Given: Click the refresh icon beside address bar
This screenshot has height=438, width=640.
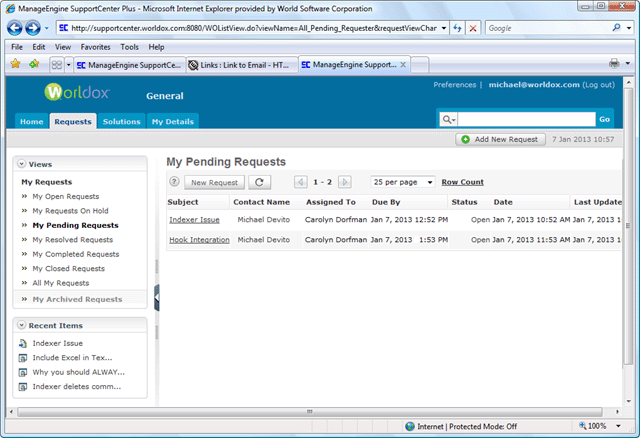Looking at the screenshot, I should (457, 28).
